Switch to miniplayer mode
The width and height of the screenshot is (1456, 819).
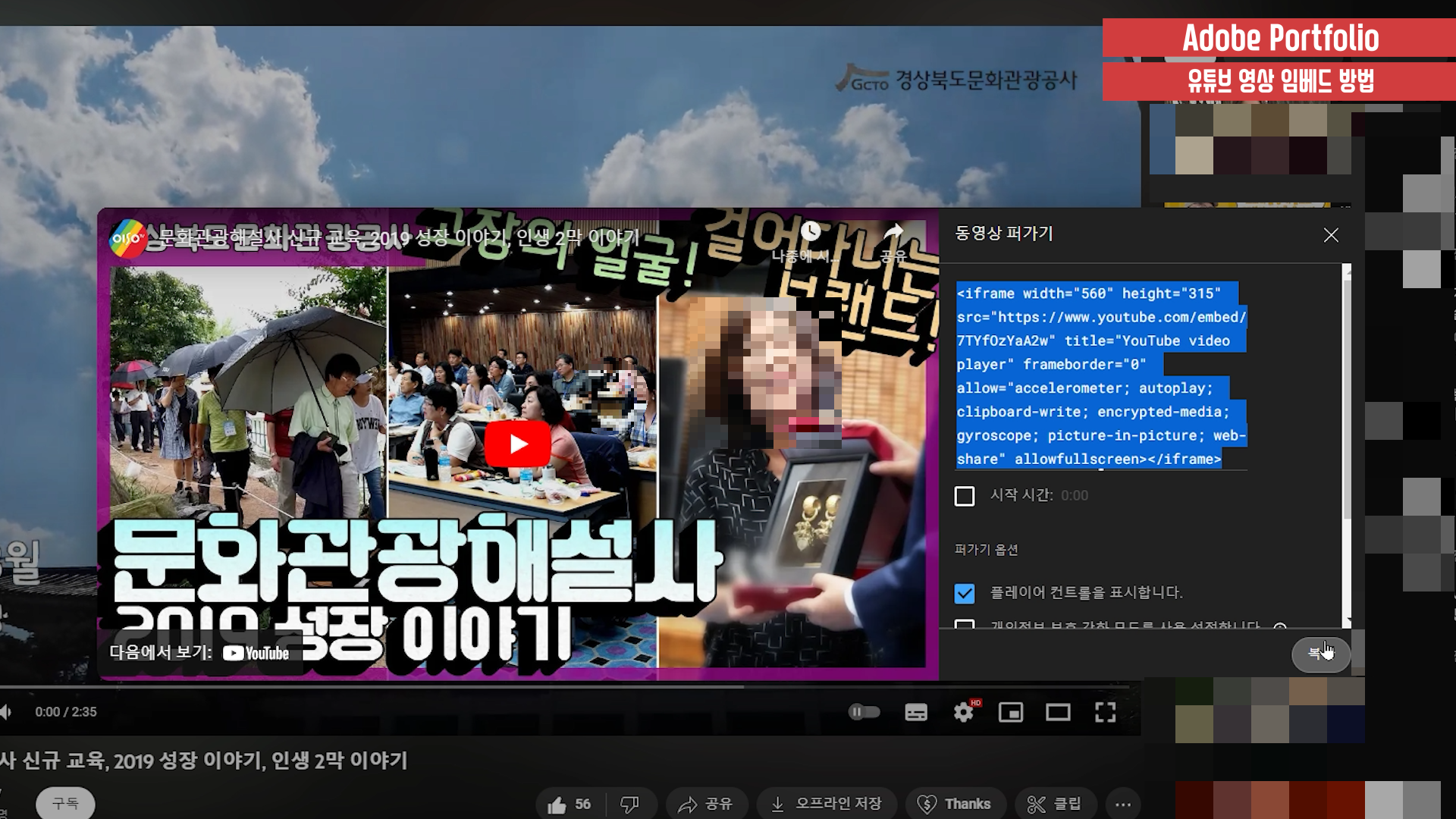click(1011, 712)
